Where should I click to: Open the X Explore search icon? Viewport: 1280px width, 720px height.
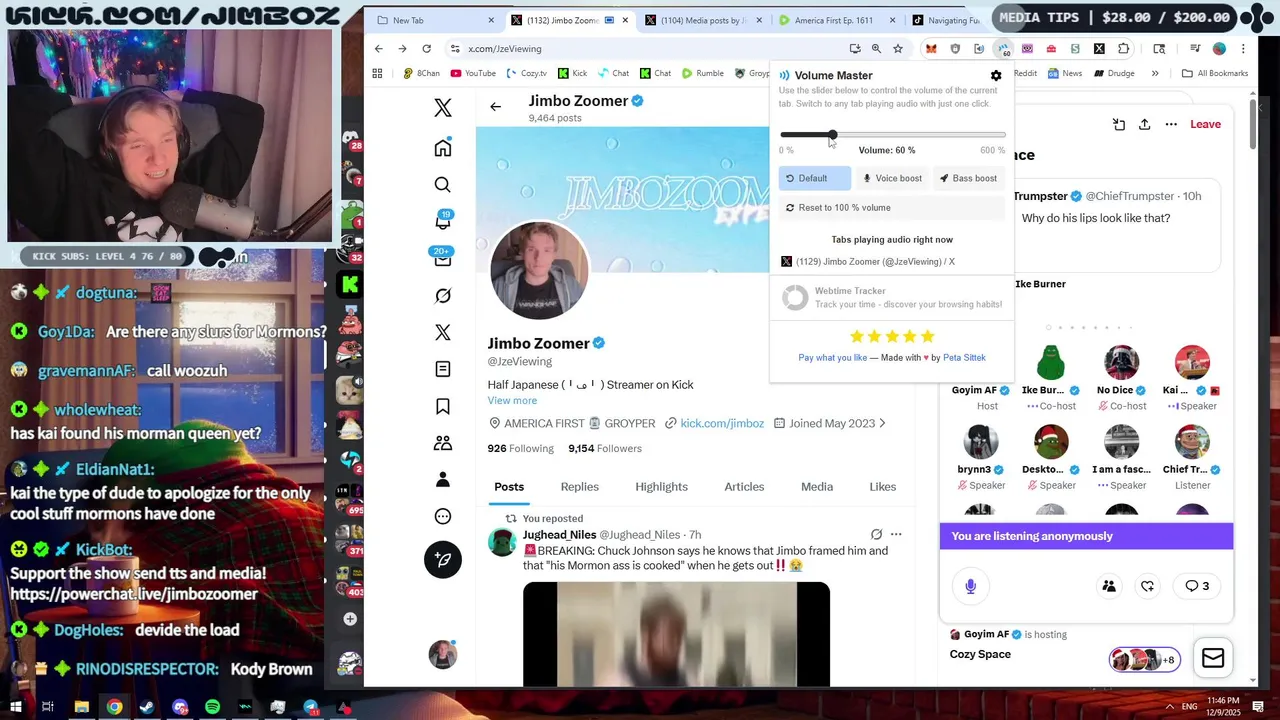pos(443,185)
